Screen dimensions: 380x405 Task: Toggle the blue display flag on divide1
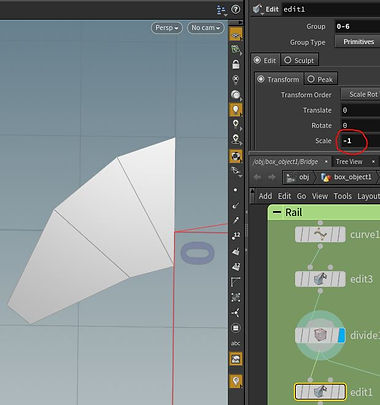pyautogui.click(x=341, y=335)
